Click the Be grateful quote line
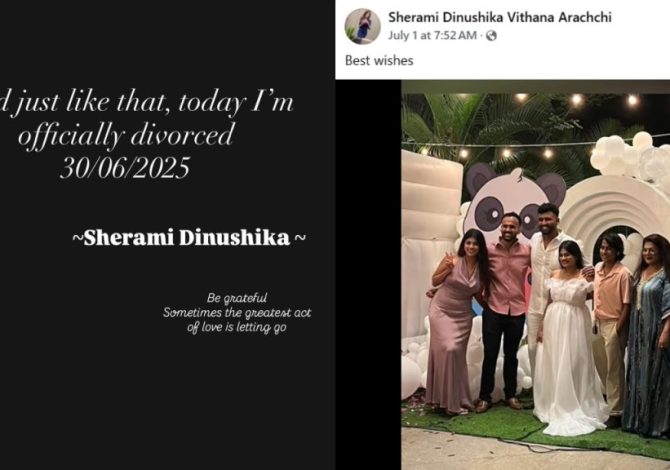The width and height of the screenshot is (670, 470). click(237, 298)
